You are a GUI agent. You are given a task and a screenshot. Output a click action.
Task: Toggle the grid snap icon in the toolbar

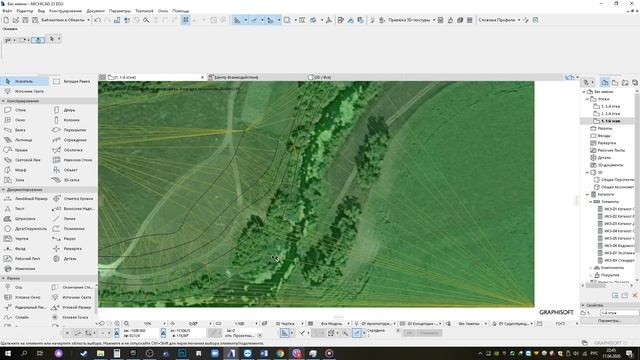pos(185,20)
